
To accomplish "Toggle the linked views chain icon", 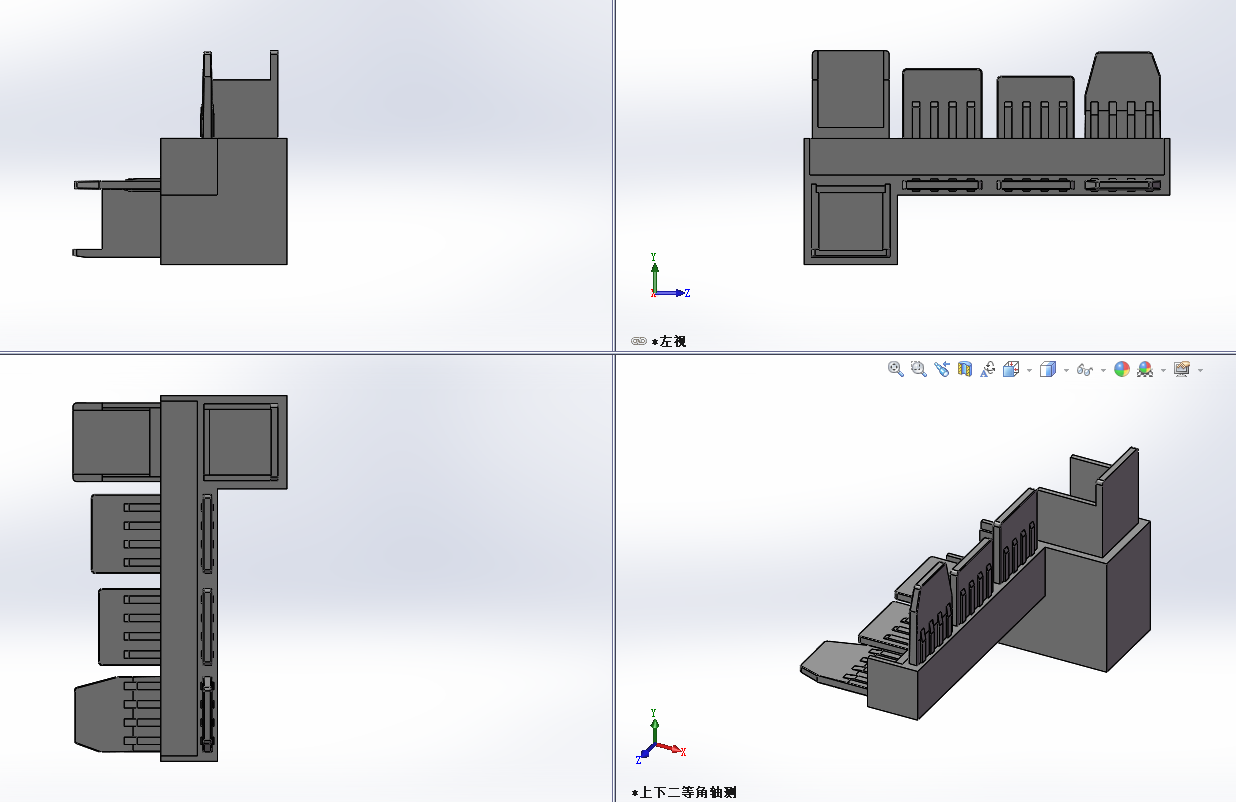I will point(639,341).
